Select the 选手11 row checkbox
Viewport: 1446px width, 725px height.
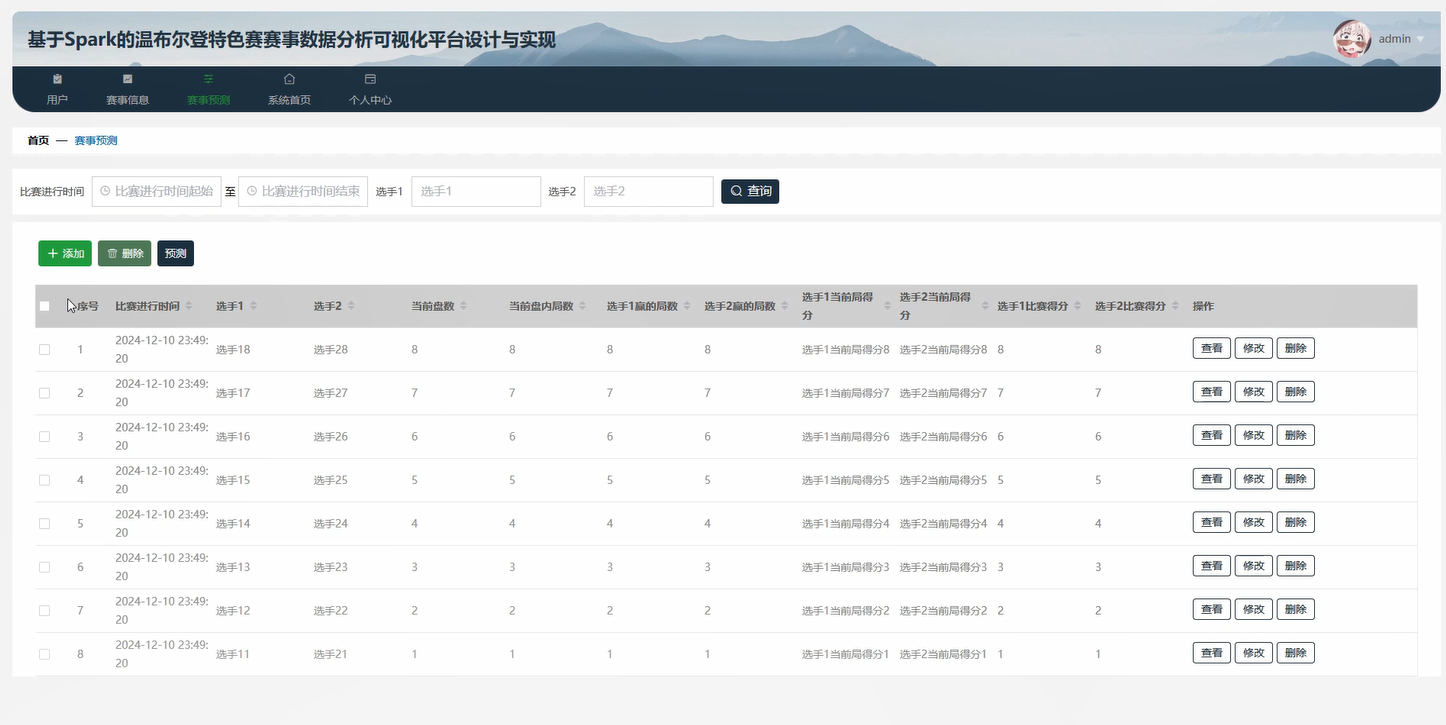[x=44, y=654]
